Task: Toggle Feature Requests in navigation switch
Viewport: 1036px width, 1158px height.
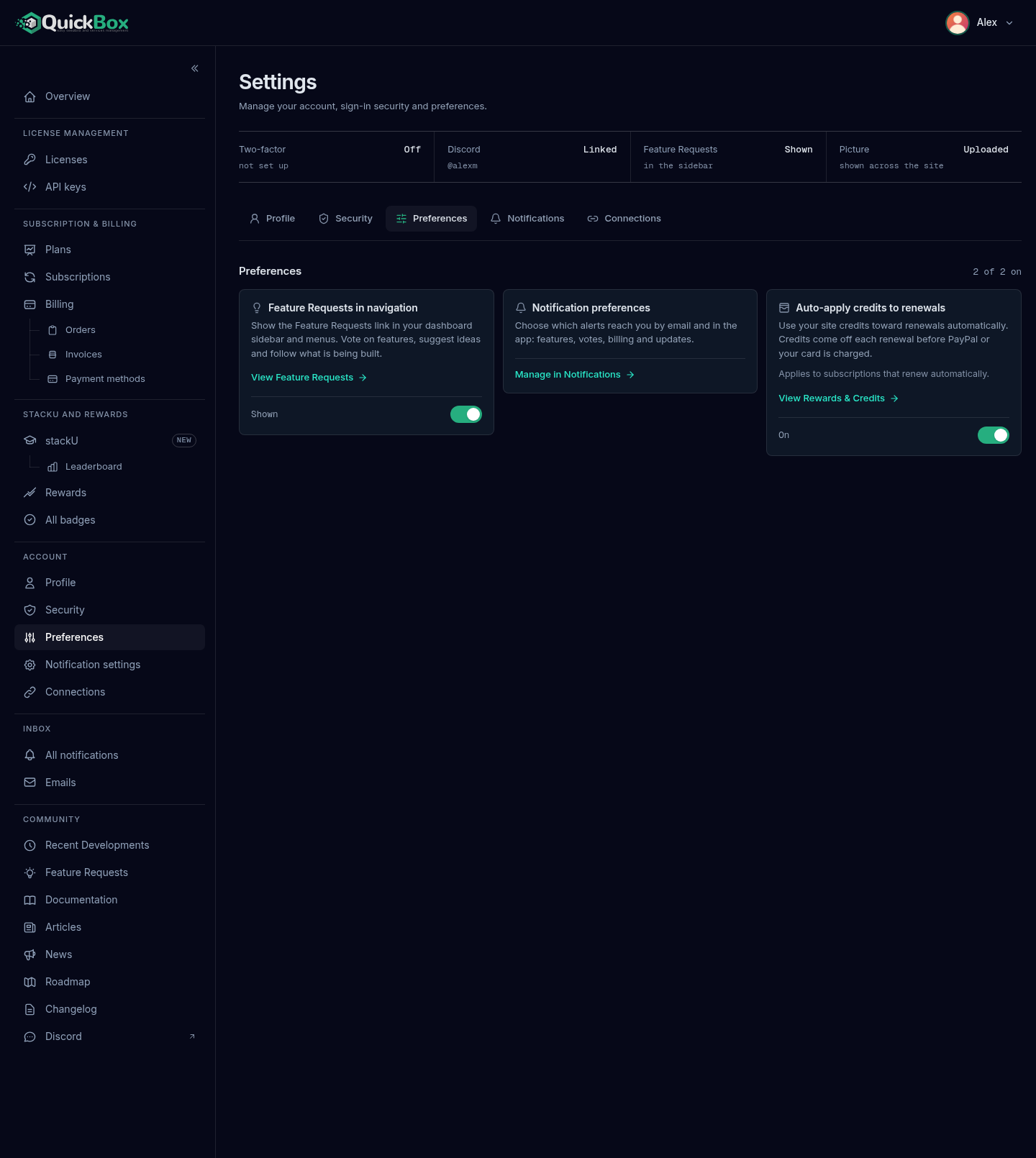Action: (x=466, y=414)
